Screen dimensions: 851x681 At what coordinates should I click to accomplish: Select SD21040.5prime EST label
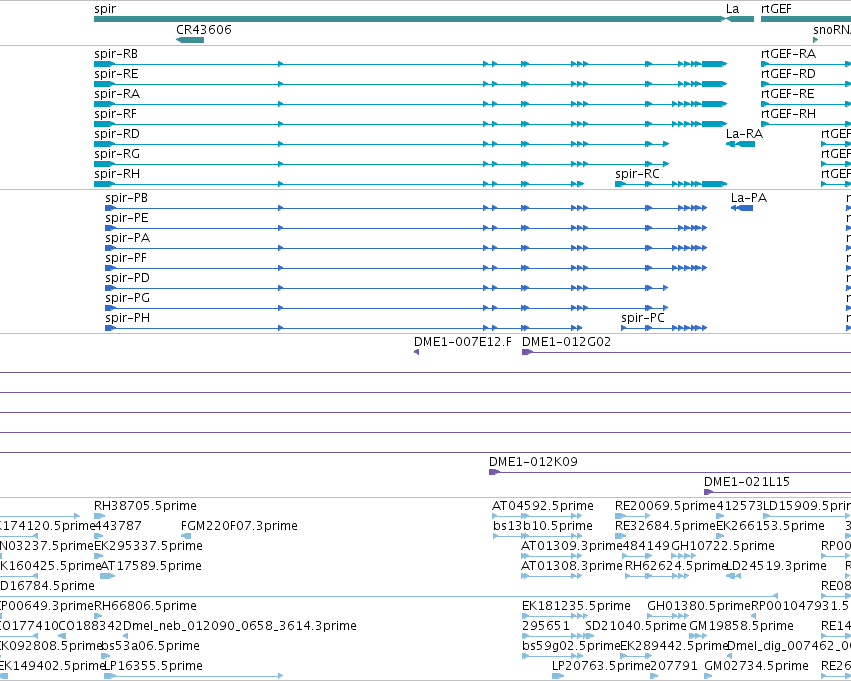pos(636,626)
